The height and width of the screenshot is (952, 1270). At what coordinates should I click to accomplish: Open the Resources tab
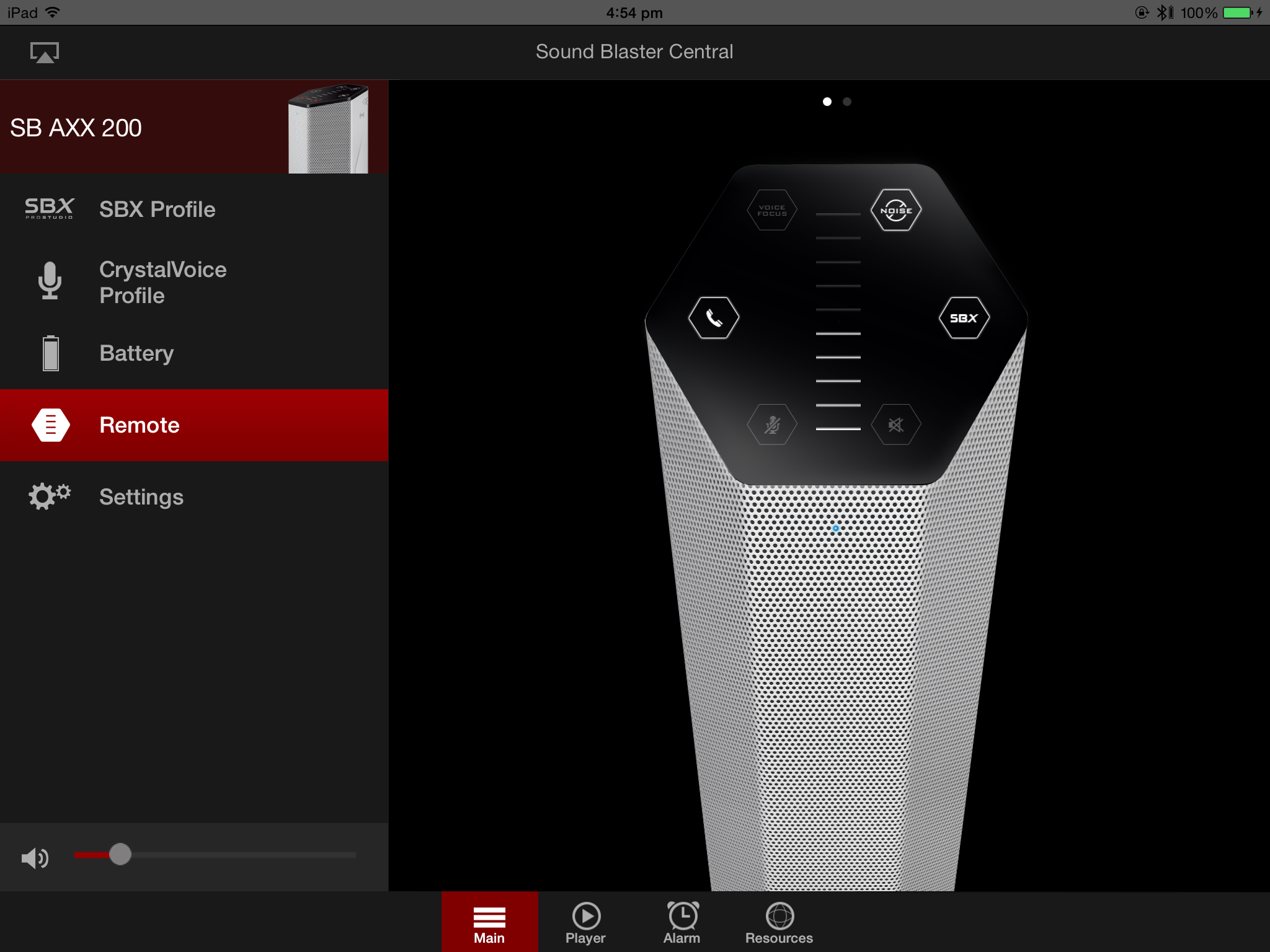[779, 922]
